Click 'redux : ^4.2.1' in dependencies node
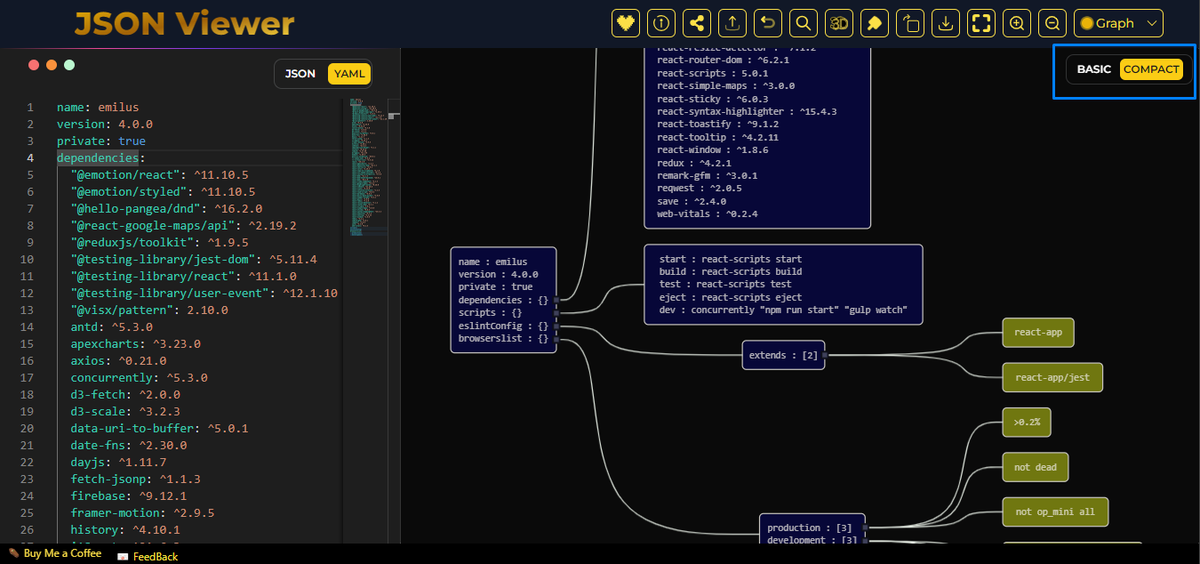The width and height of the screenshot is (1200, 564). coord(694,162)
